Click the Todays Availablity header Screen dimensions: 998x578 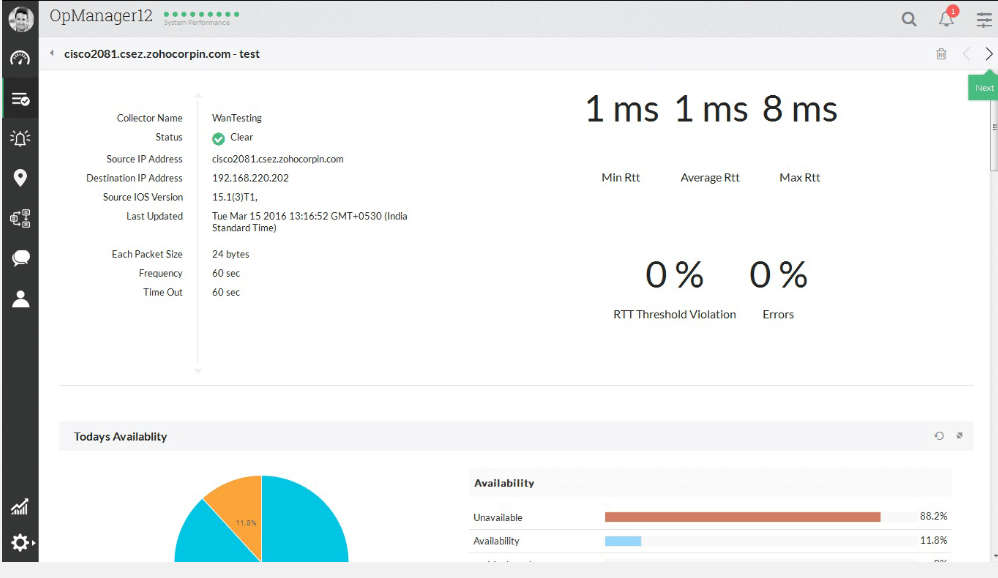click(x=120, y=437)
